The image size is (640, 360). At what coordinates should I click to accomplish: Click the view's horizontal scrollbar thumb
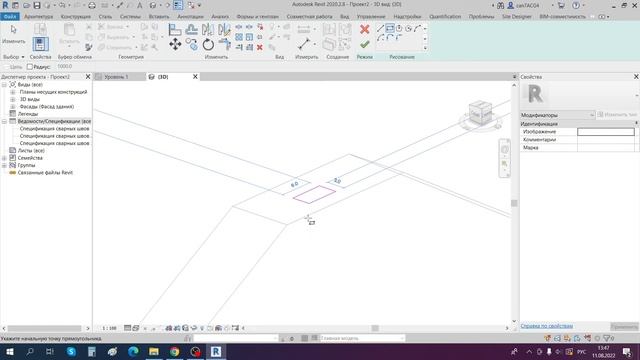coord(375,328)
